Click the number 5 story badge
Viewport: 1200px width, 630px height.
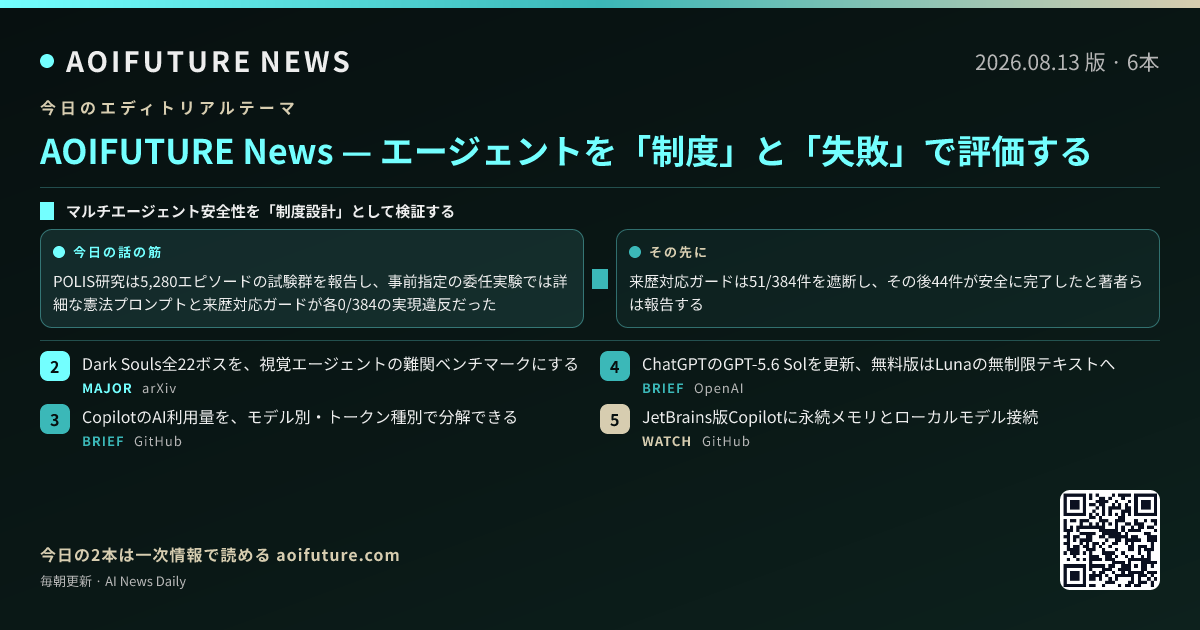[x=615, y=418]
